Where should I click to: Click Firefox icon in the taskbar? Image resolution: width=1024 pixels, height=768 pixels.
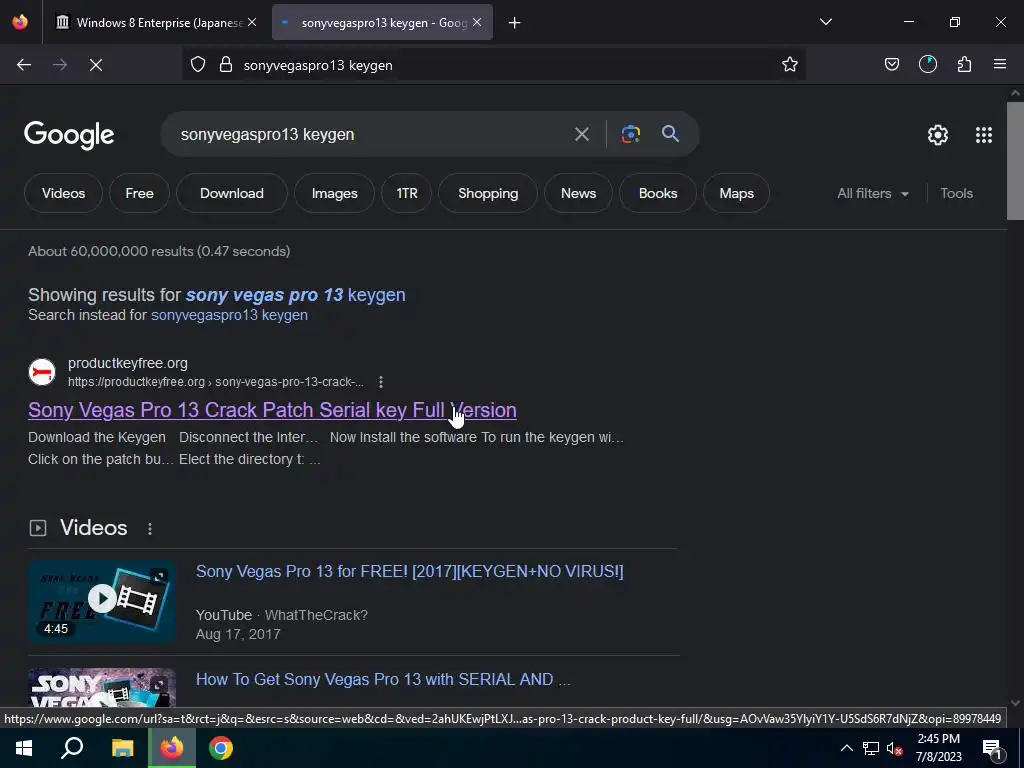tap(172, 748)
